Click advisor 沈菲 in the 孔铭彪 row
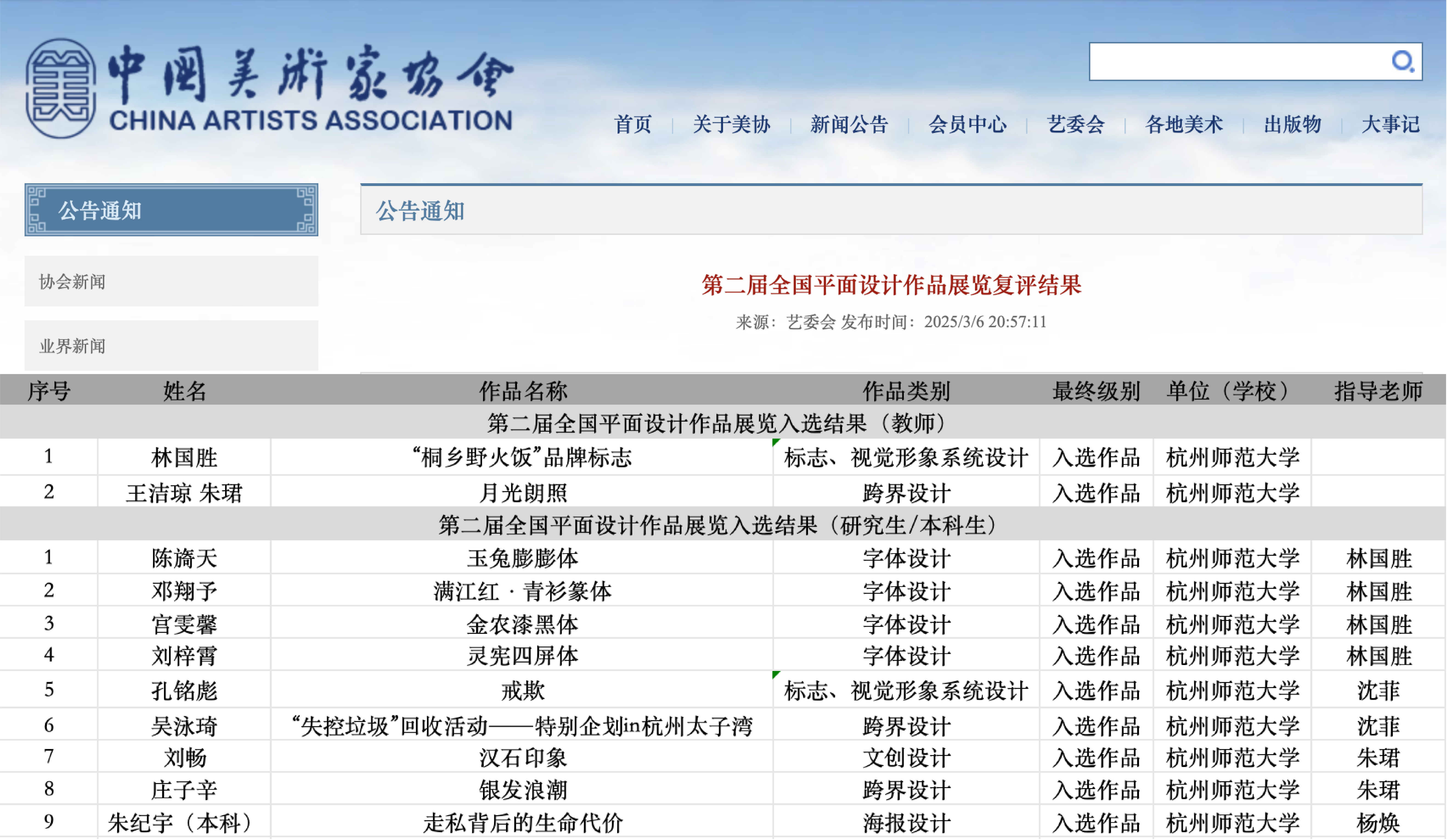This screenshot has width=1447, height=840. [x=1378, y=690]
